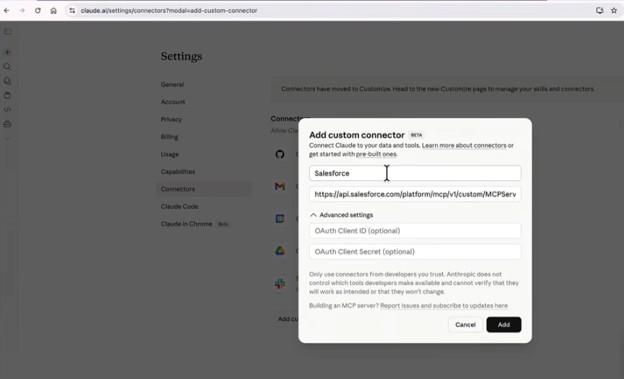The image size is (624, 379).
Task: Open chats icon in left sidebar
Action: click(7, 81)
